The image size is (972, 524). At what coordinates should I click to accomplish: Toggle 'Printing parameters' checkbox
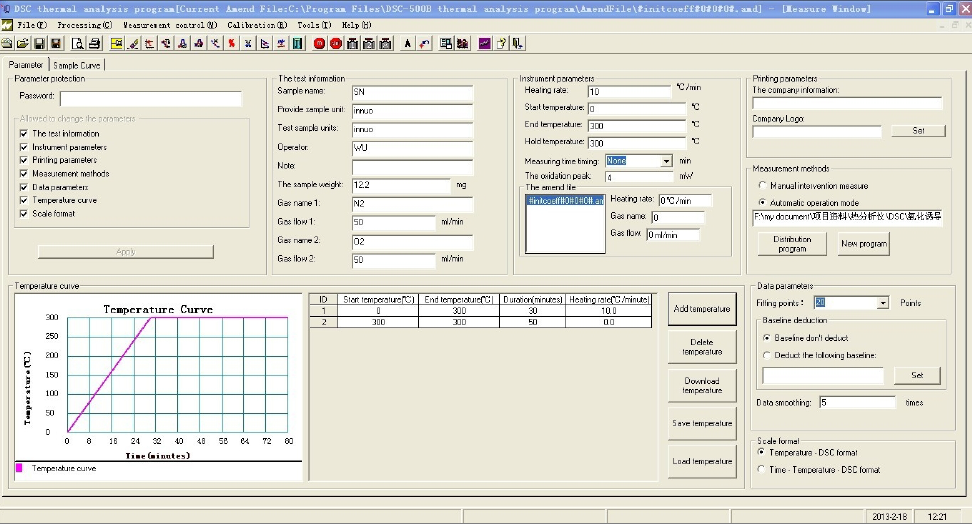pyautogui.click(x=24, y=160)
